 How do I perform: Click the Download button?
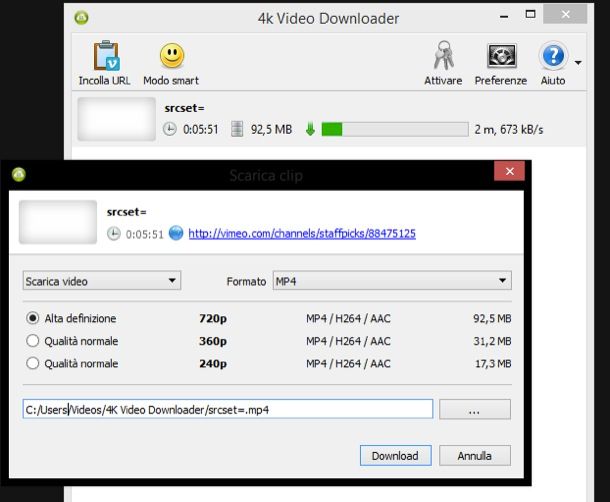coord(396,455)
